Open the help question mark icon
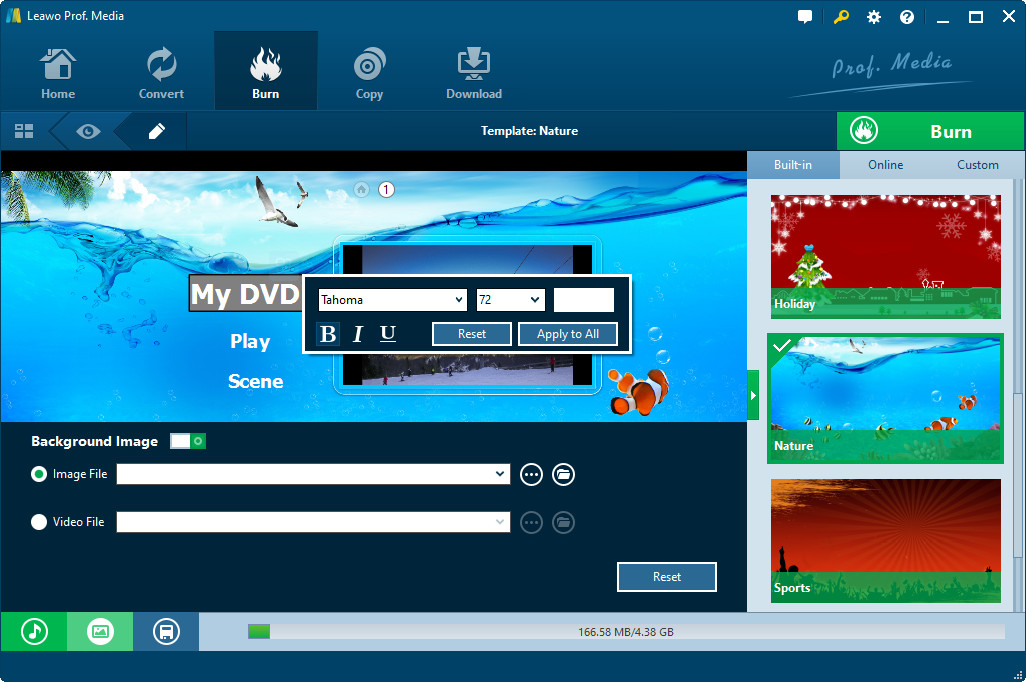This screenshot has height=682, width=1026. coord(906,17)
